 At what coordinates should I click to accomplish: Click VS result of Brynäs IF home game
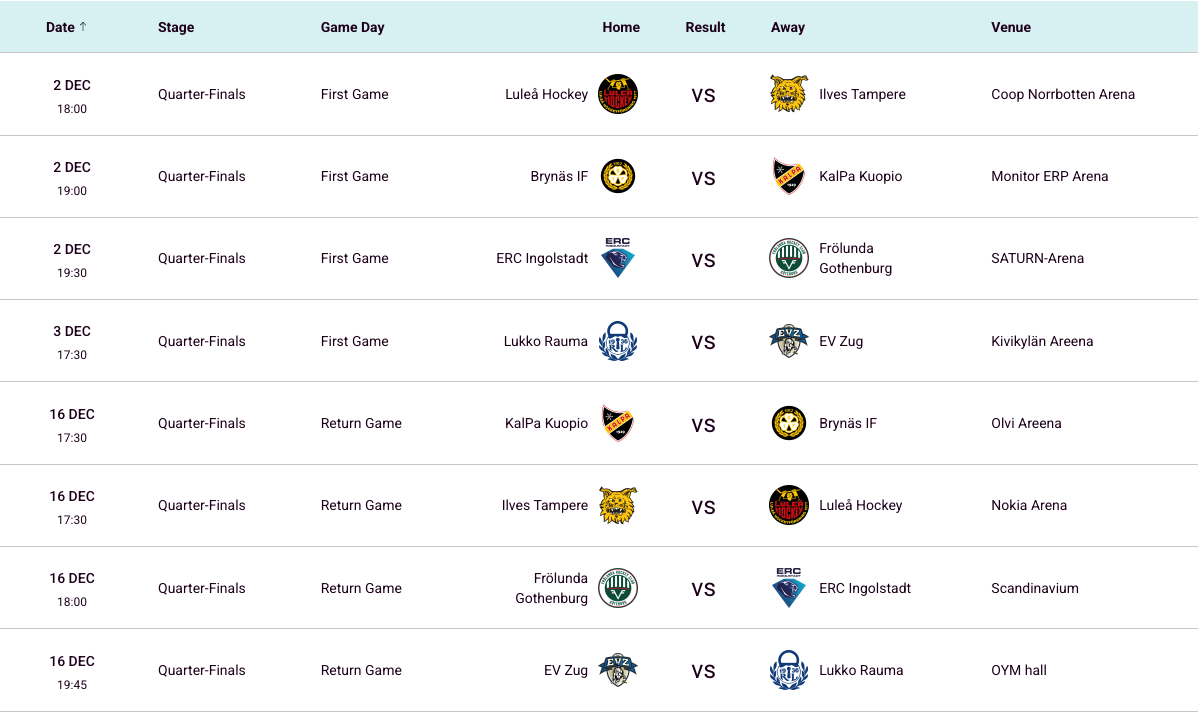pos(703,178)
